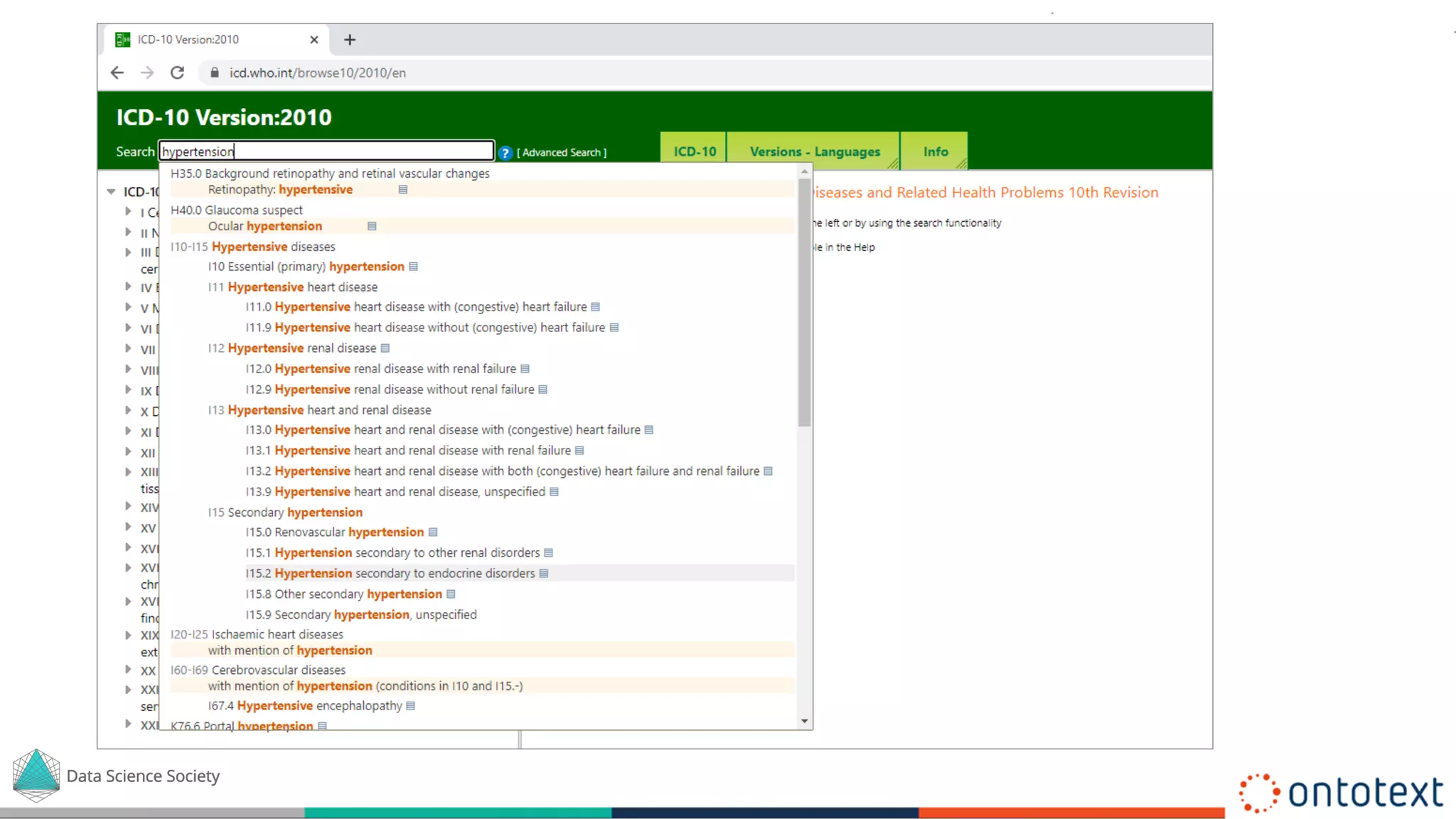Open new browser tab with plus button

click(349, 40)
